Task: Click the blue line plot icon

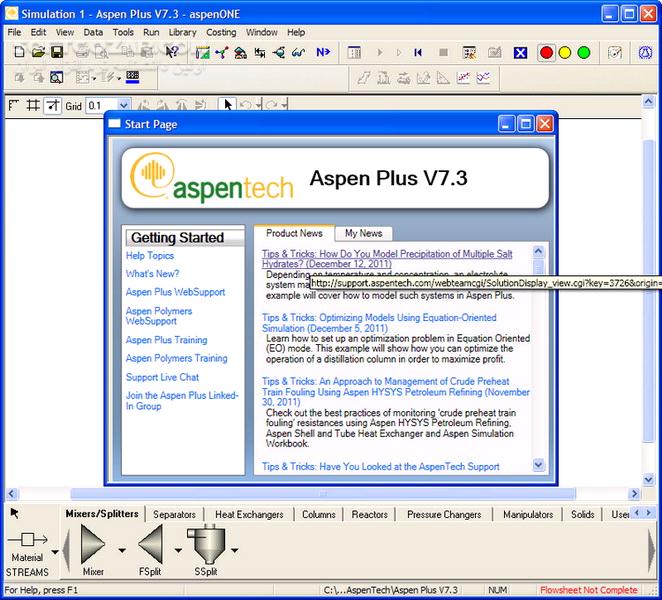Action: [x=483, y=78]
